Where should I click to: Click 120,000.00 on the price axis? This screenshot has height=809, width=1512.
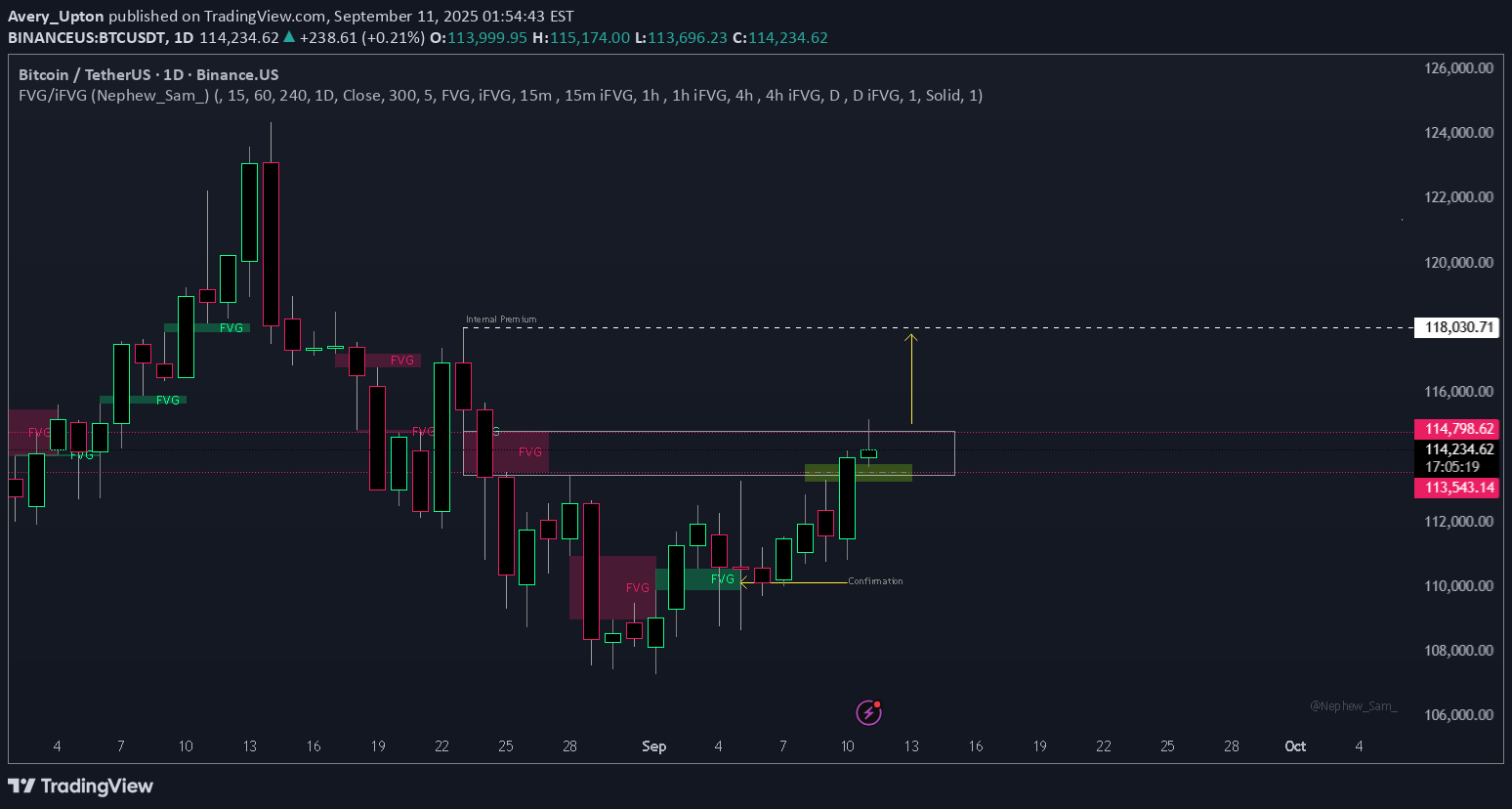(1458, 263)
